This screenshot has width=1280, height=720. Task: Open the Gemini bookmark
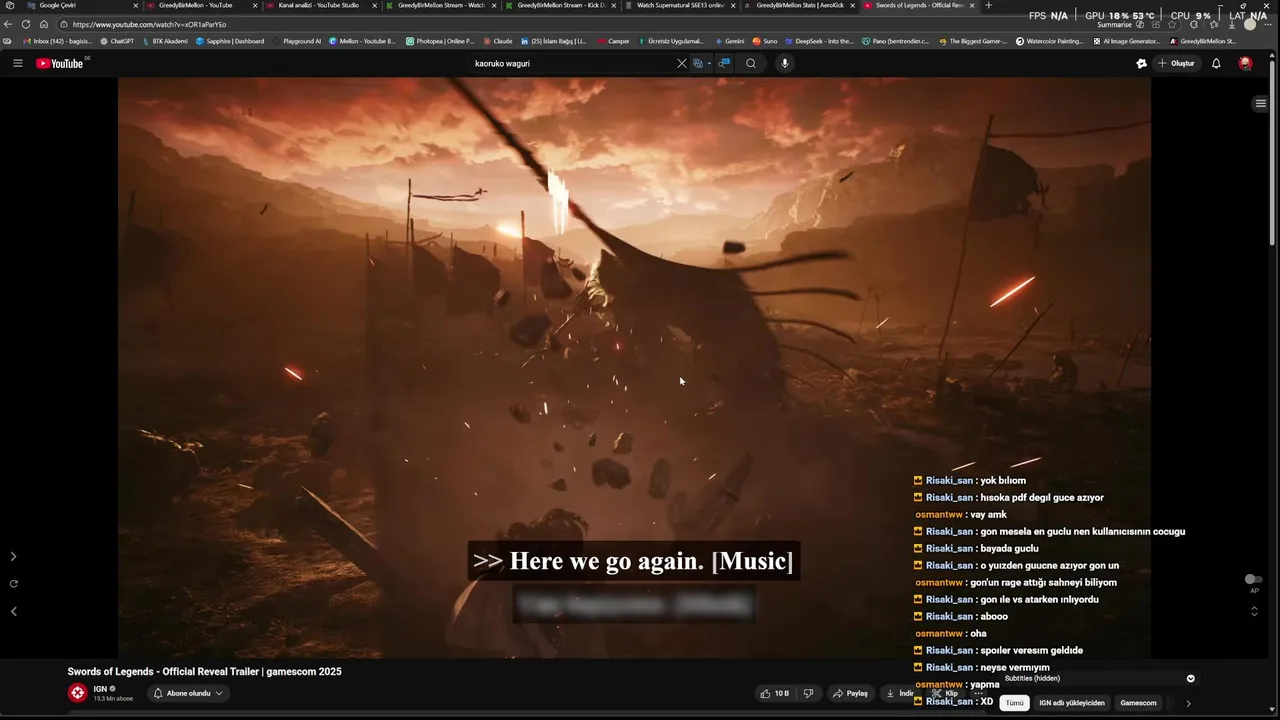pyautogui.click(x=729, y=41)
